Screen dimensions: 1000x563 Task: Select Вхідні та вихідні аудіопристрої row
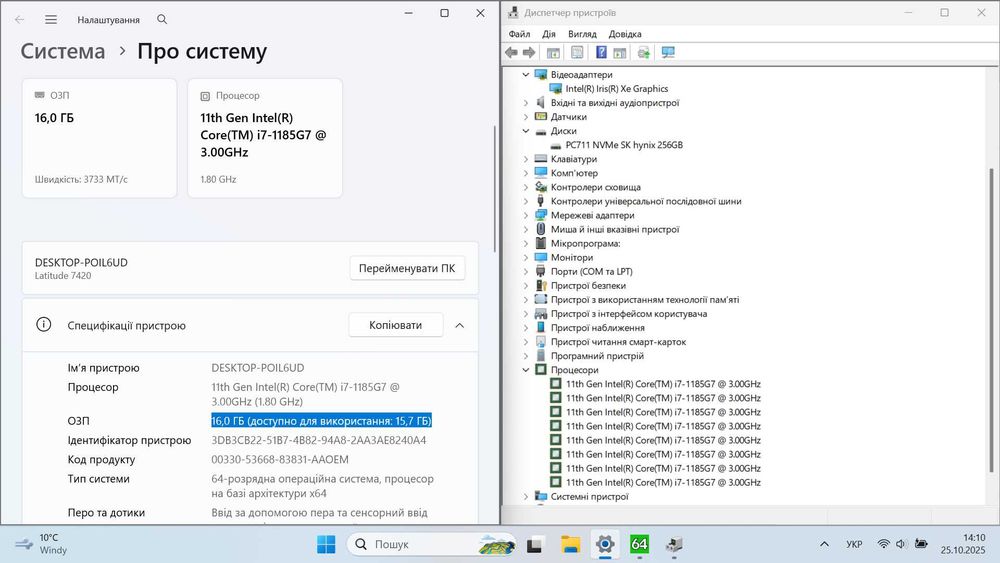(615, 103)
